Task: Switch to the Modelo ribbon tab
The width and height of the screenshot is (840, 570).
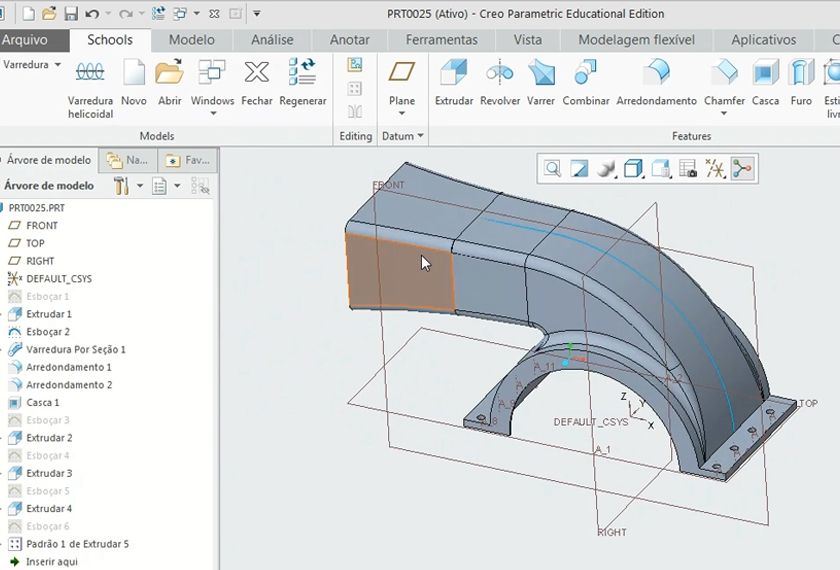Action: tap(191, 40)
